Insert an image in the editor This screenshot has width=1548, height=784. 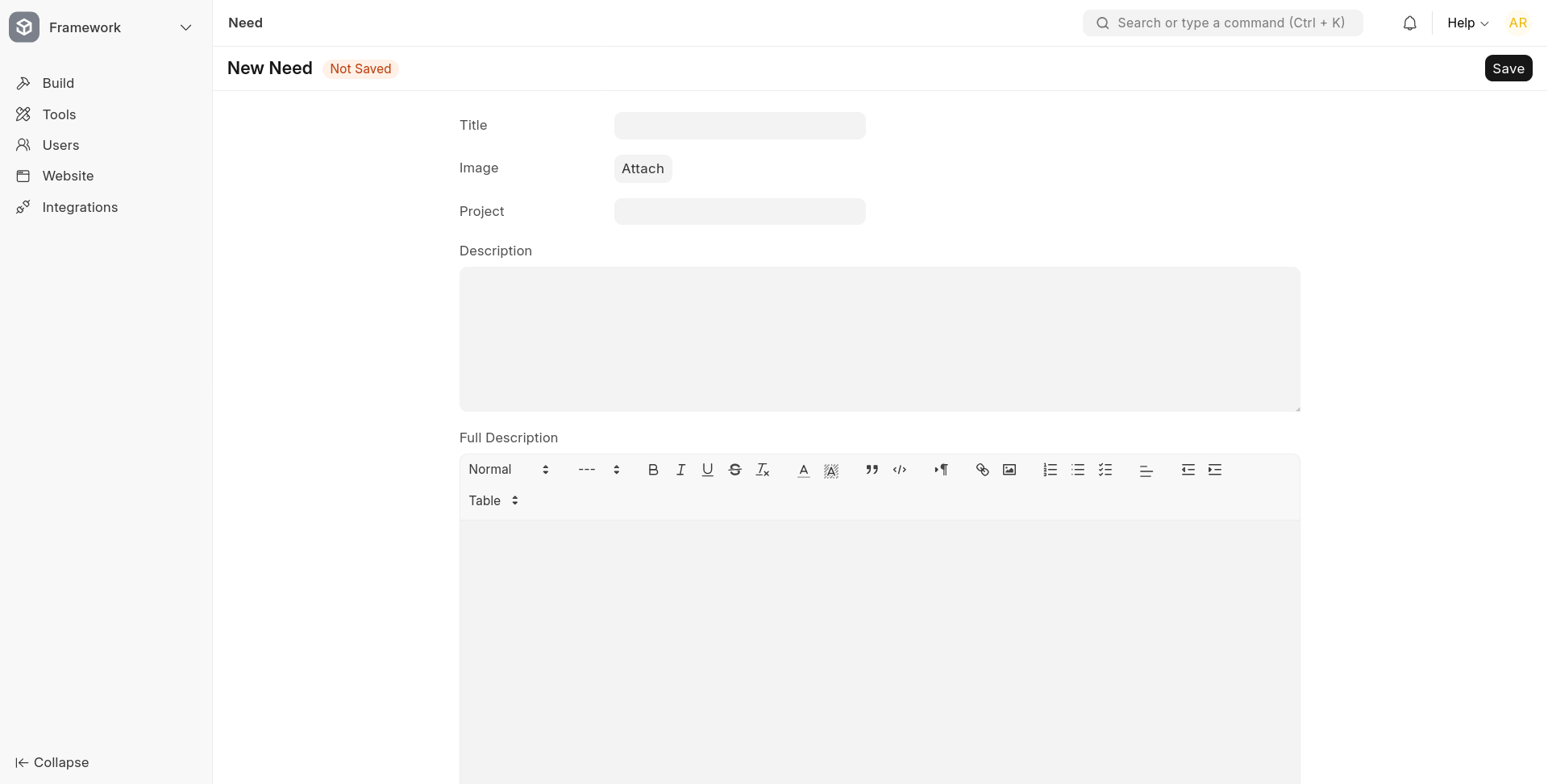1009,470
